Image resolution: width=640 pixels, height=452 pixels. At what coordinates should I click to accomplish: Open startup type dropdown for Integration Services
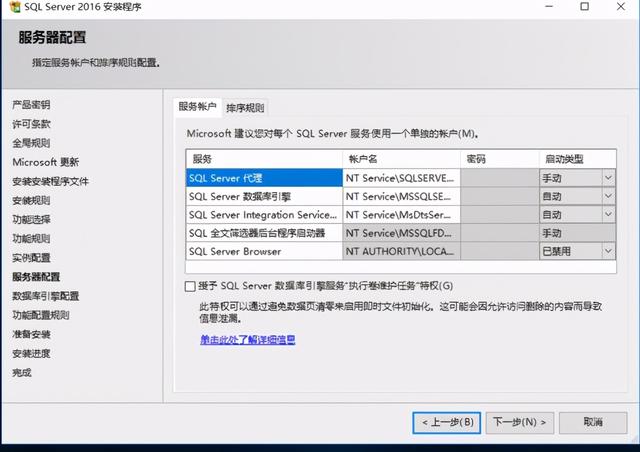coord(608,215)
